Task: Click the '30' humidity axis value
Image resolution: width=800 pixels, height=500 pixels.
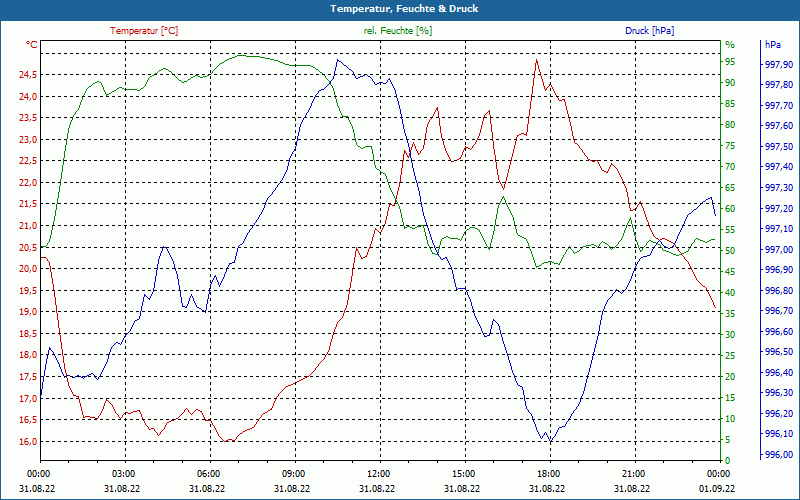Action: pyautogui.click(x=730, y=335)
